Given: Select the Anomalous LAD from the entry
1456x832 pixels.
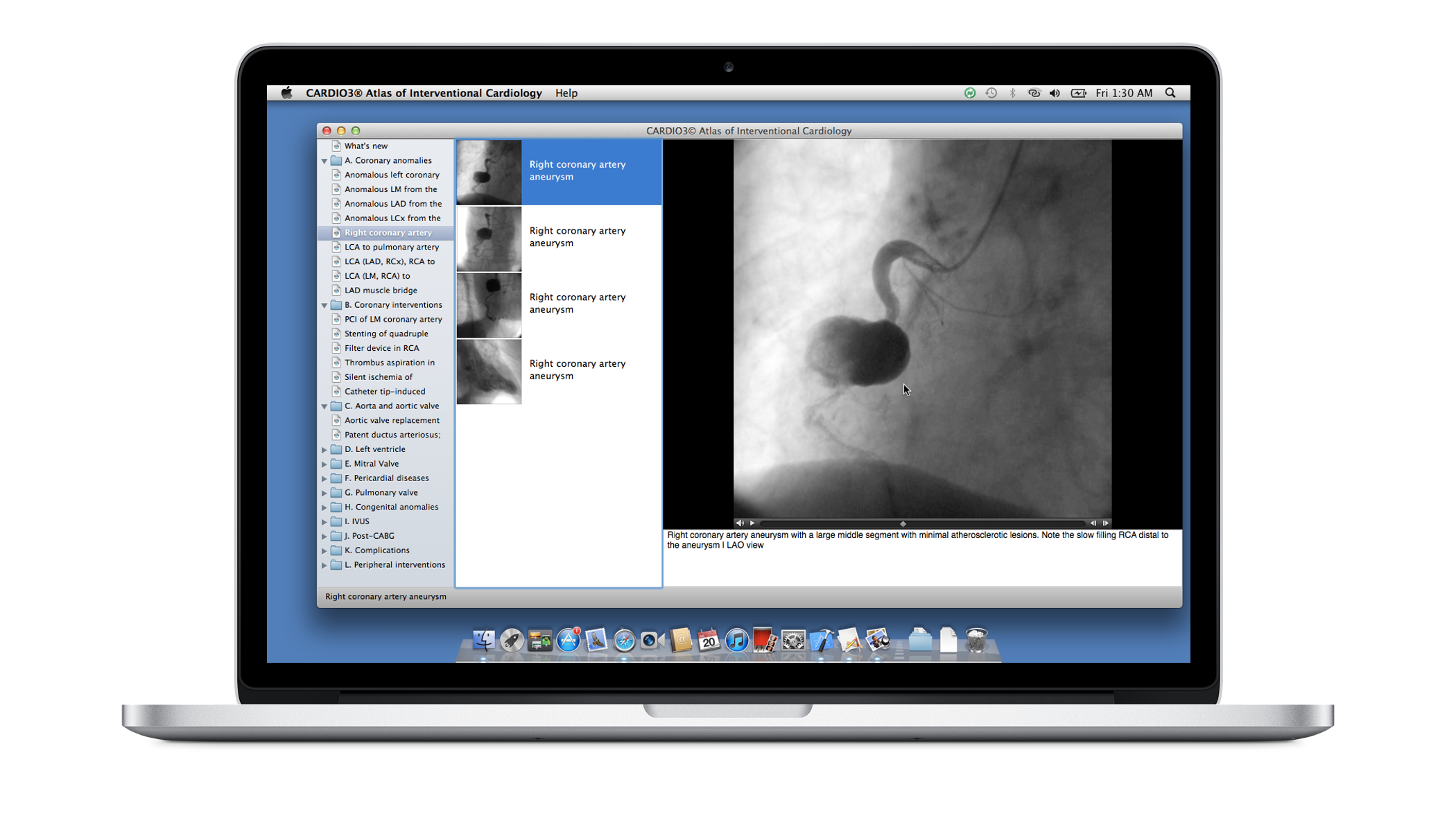Looking at the screenshot, I should click(x=393, y=204).
